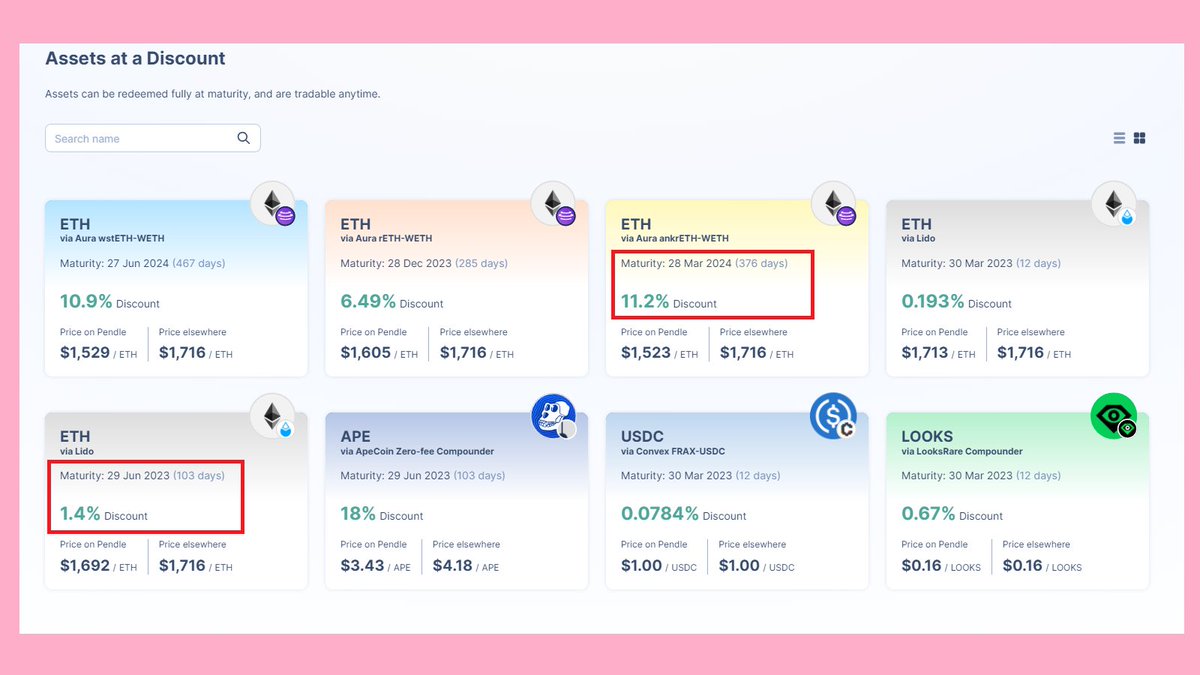
Task: Select 'via Lido' on the 29 Jun 2023 card
Action: [77, 451]
